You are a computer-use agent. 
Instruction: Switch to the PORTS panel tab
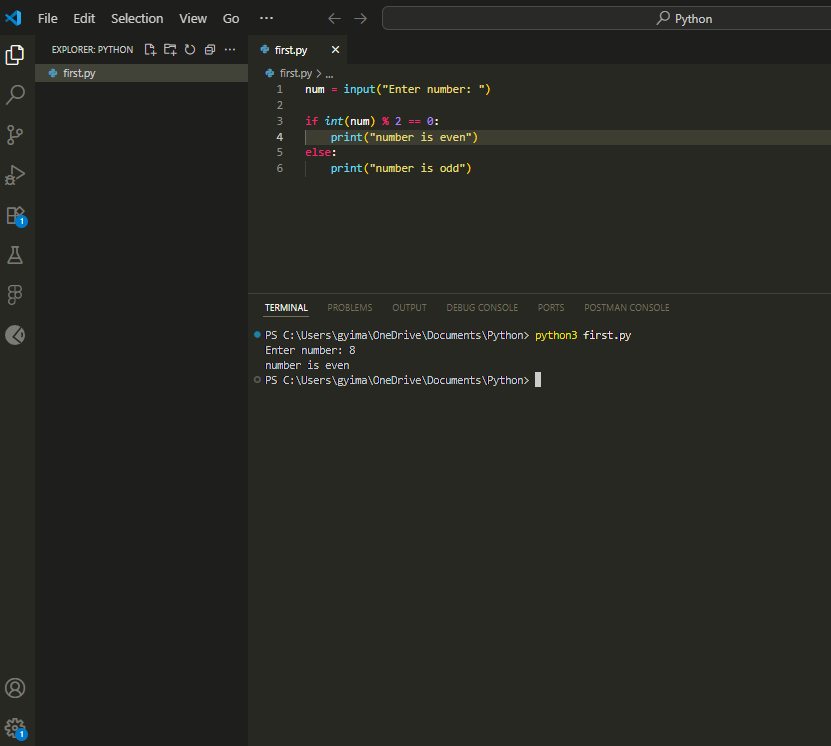click(551, 308)
